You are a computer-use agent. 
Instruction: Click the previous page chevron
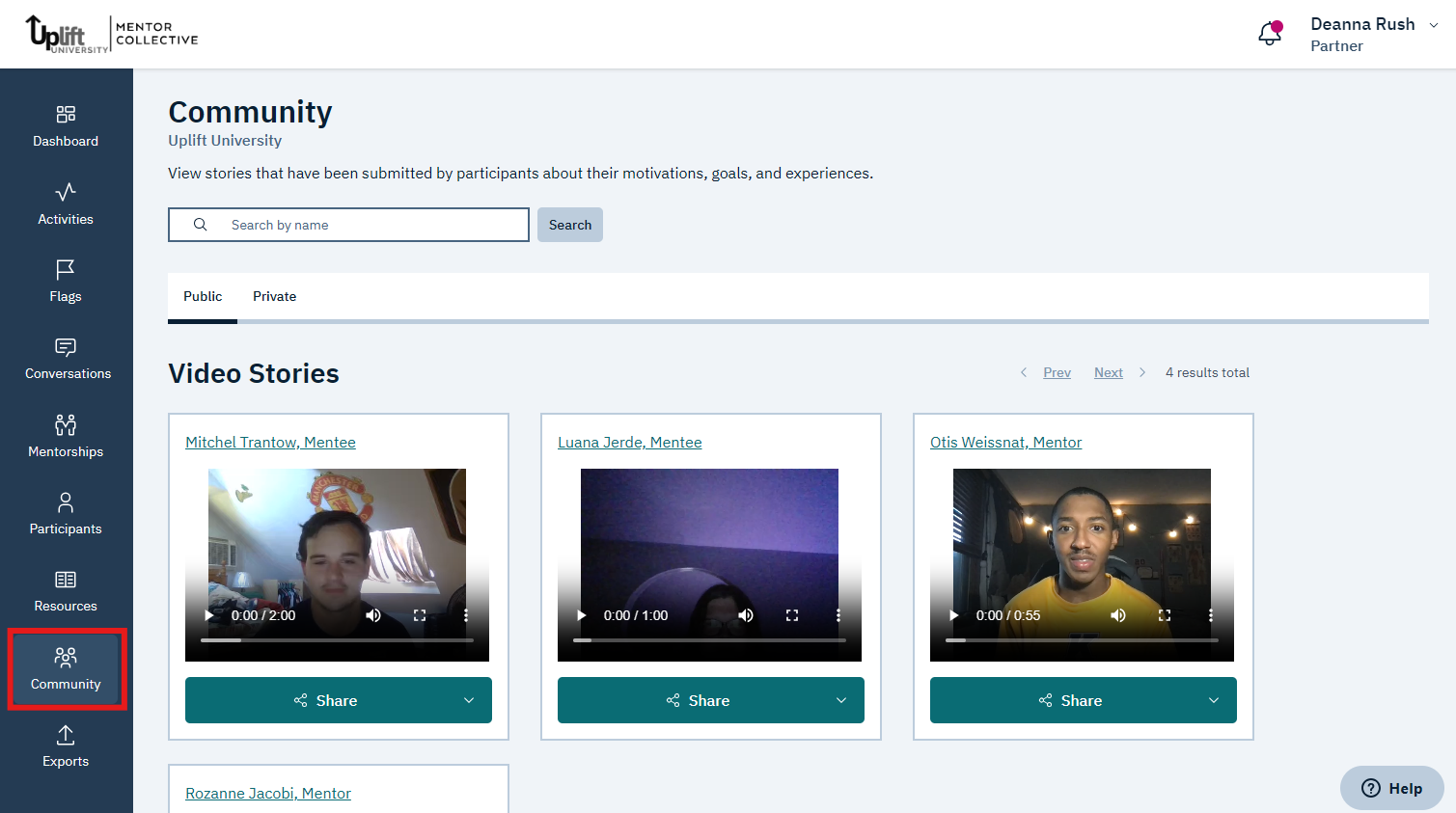pos(1024,372)
